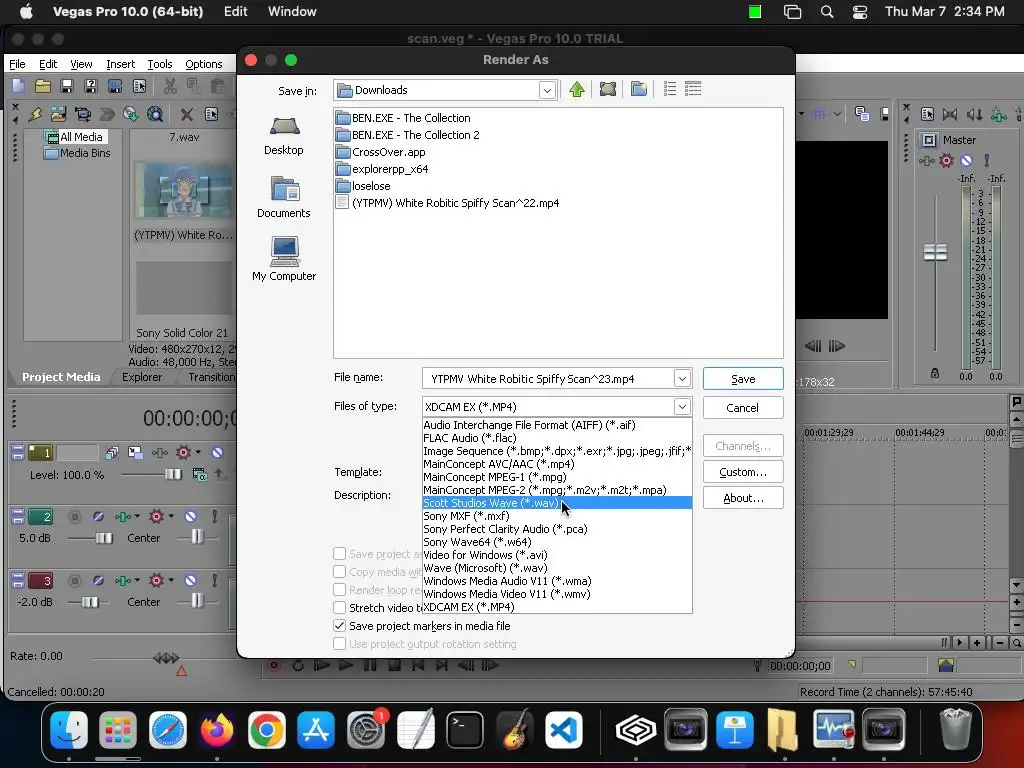Click the File name input field
Screen dimensions: 1024x768
click(x=548, y=379)
